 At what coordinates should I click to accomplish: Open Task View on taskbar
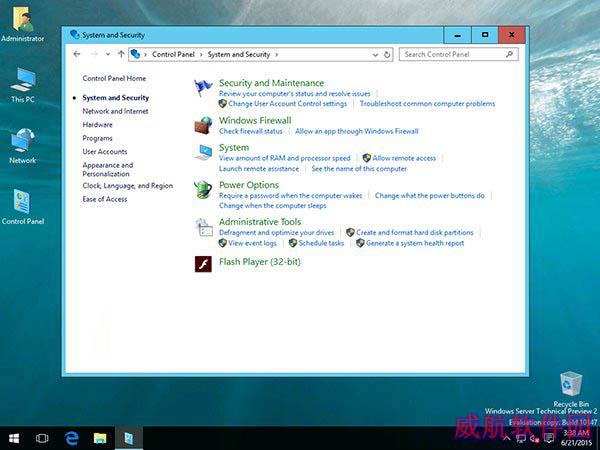[x=42, y=438]
